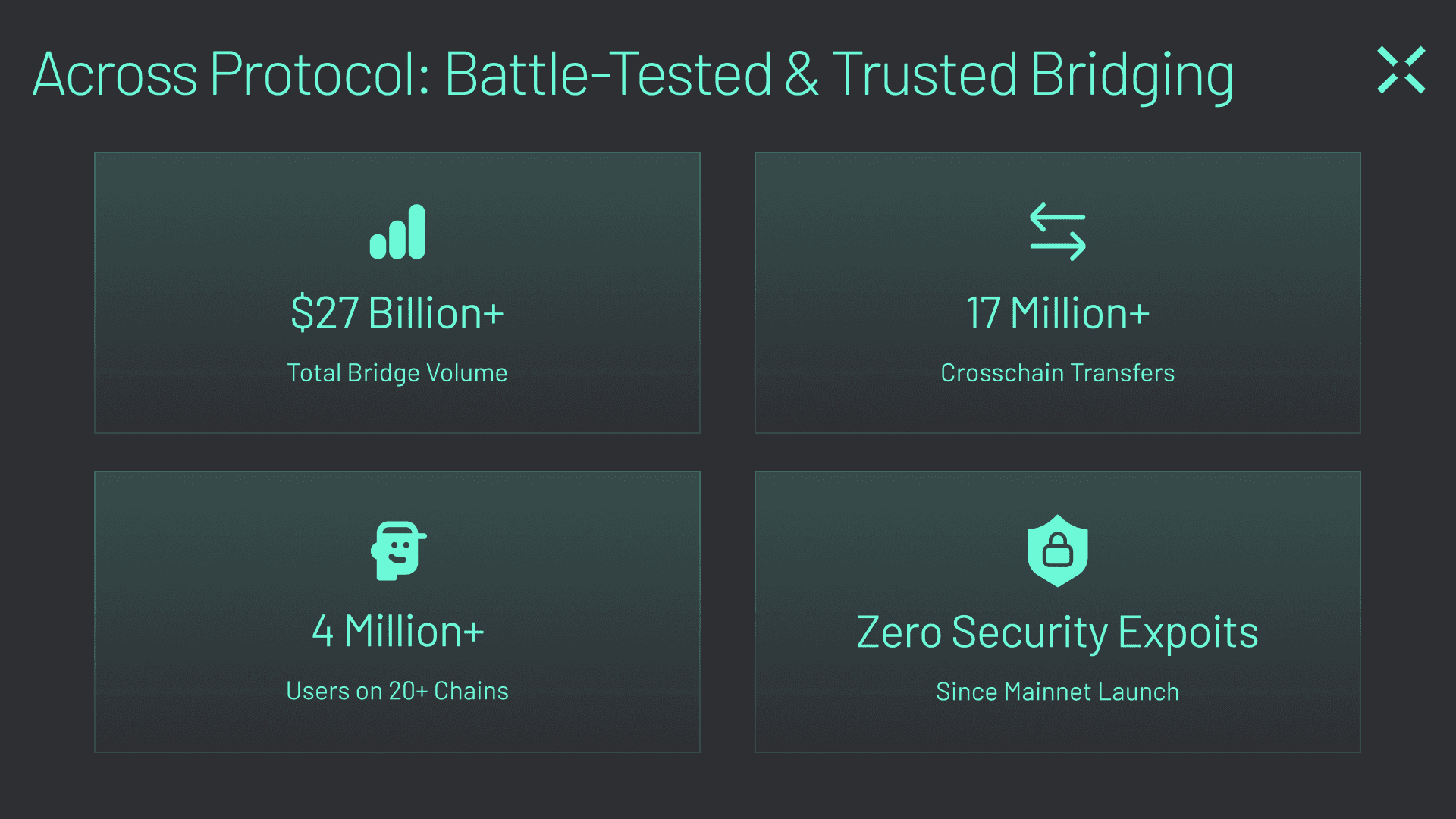Select the "Zero Security Expoits" headline

click(x=1057, y=632)
